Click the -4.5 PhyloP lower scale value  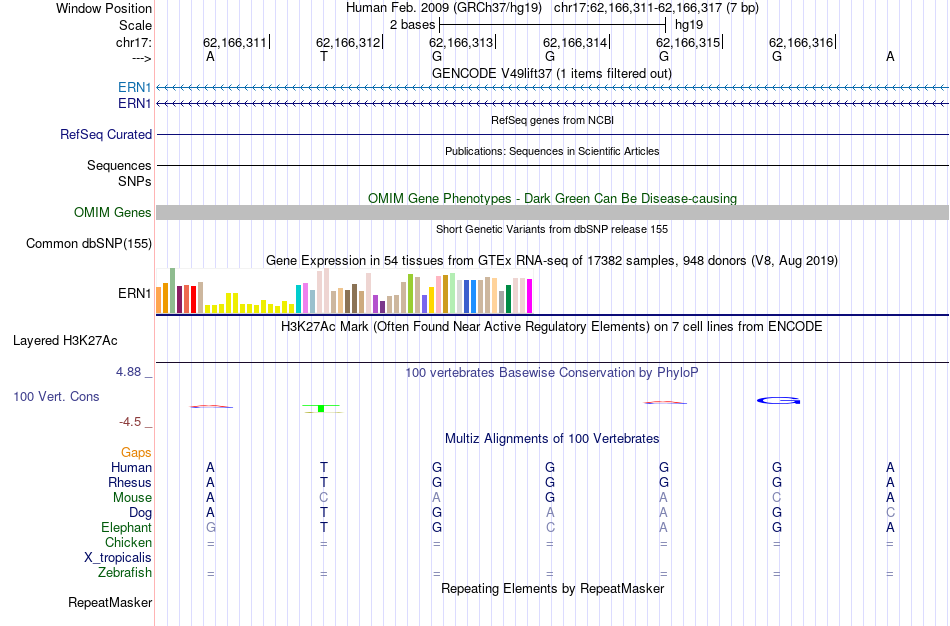point(130,422)
